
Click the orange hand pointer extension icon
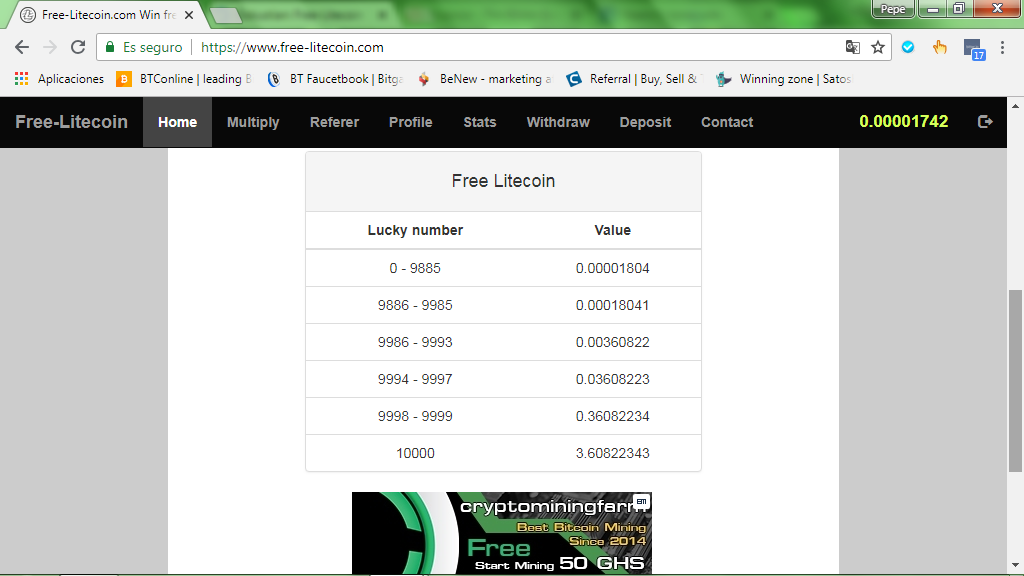click(x=939, y=47)
